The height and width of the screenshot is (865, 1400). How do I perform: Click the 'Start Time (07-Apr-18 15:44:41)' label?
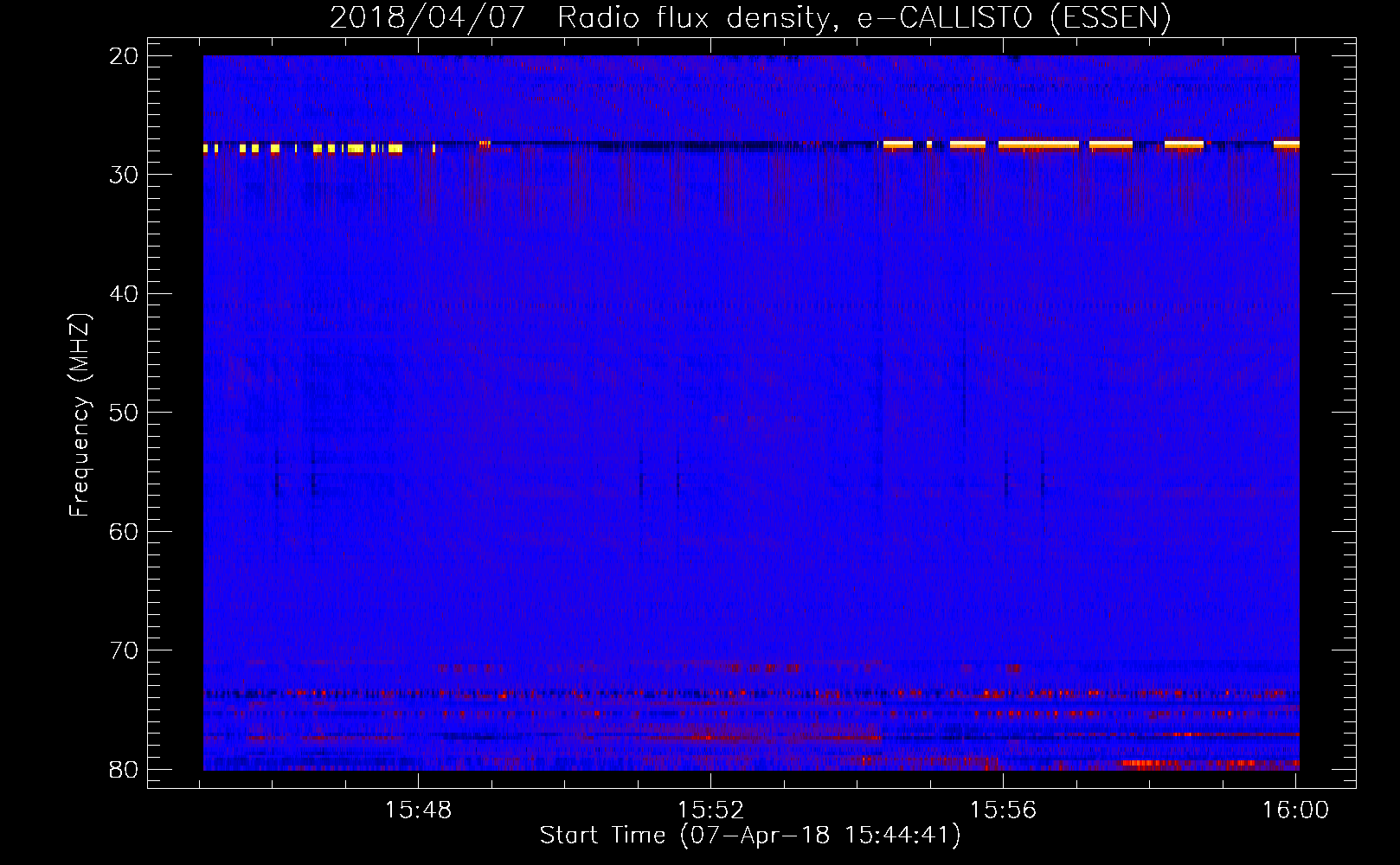click(x=750, y=835)
